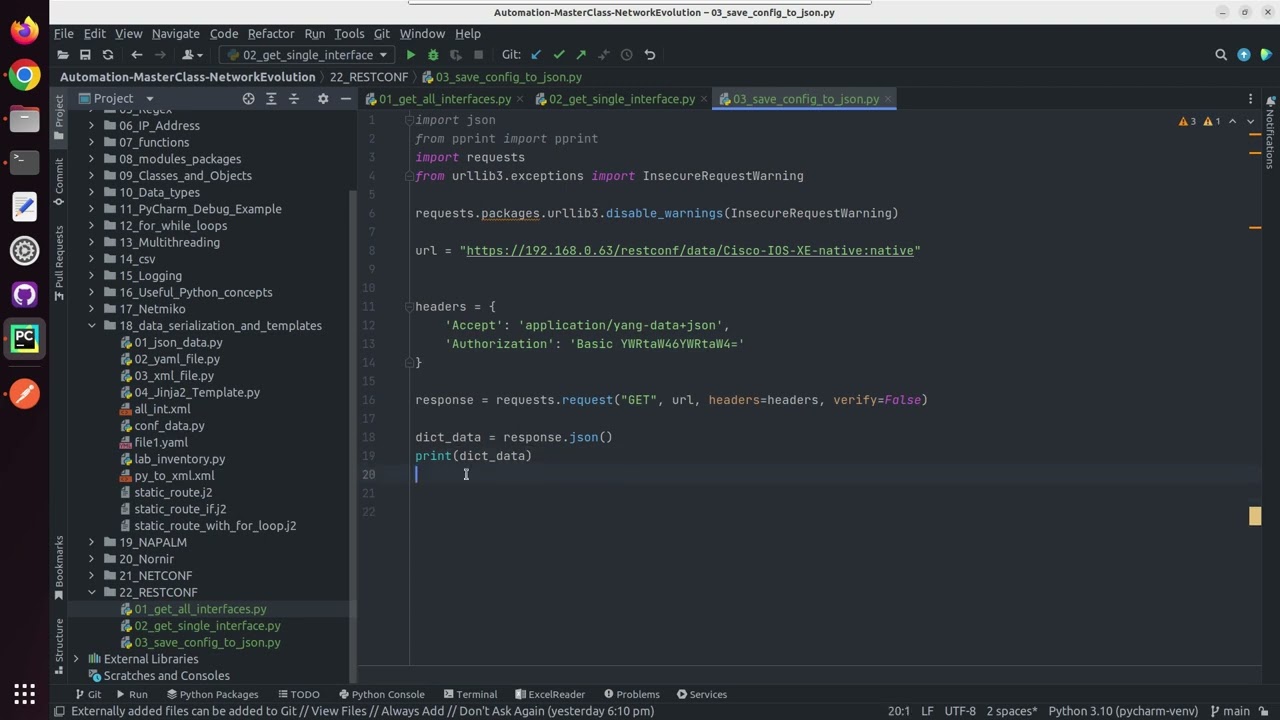Navigate back with the left arrow icon
The width and height of the screenshot is (1280, 720).
click(x=137, y=55)
